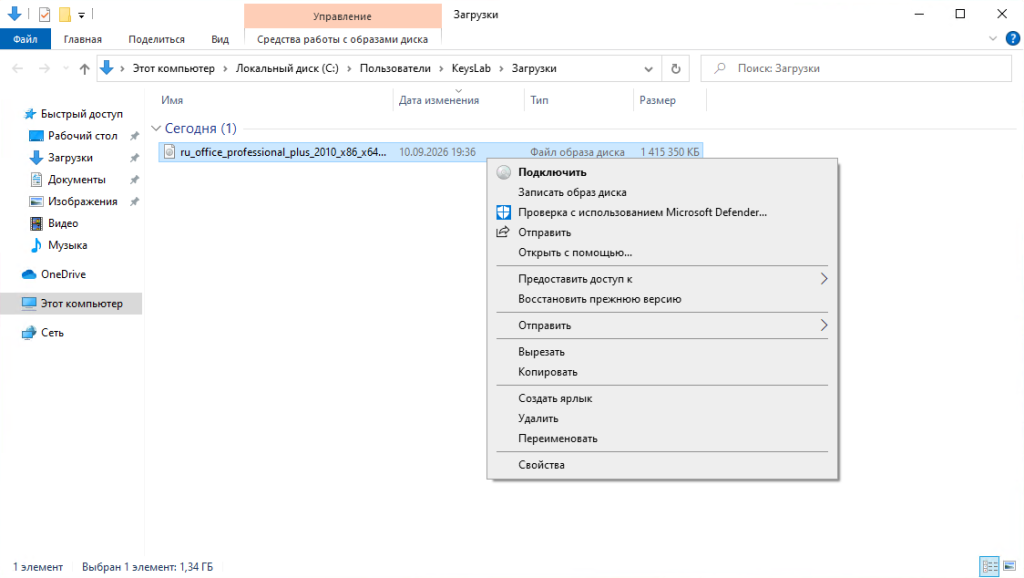Choose Записать образ диска in the context menu

(x=662, y=193)
